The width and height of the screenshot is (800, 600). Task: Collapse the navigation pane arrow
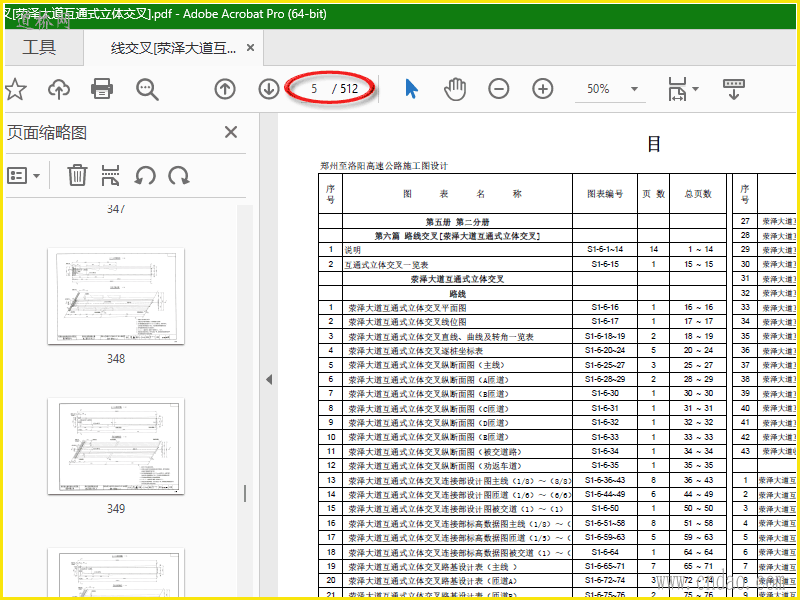tap(269, 379)
